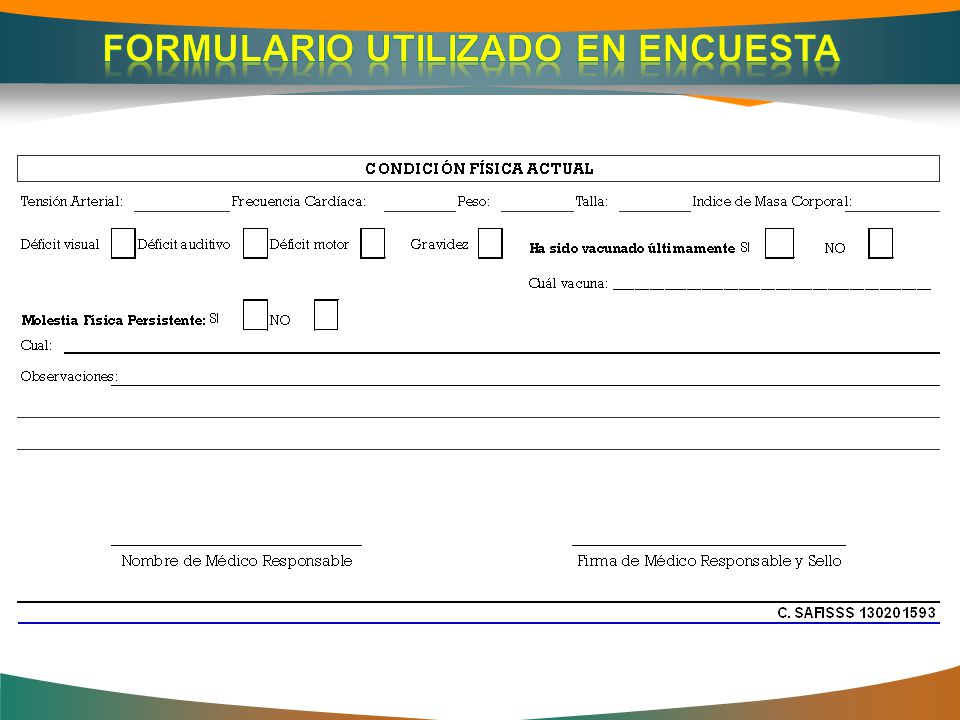This screenshot has width=960, height=720.
Task: Check the Déficit motor box
Action: (x=373, y=243)
